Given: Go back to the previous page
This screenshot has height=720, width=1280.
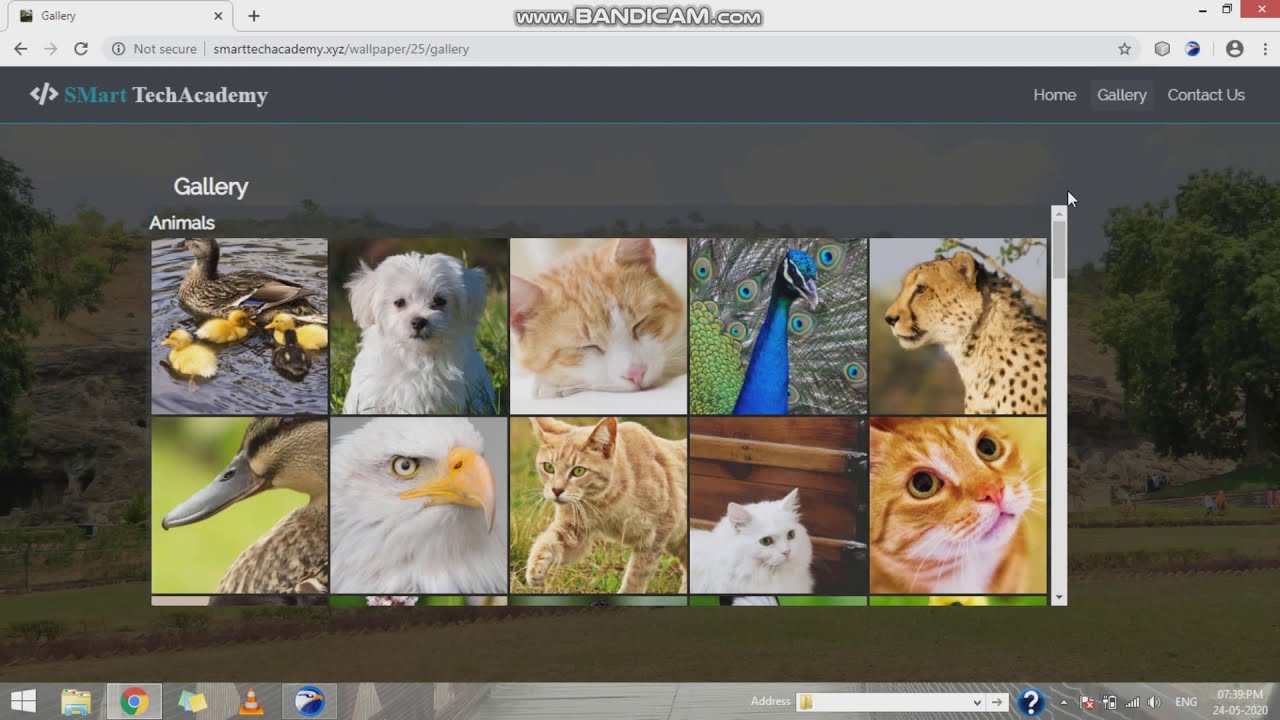Looking at the screenshot, I should tap(20, 48).
